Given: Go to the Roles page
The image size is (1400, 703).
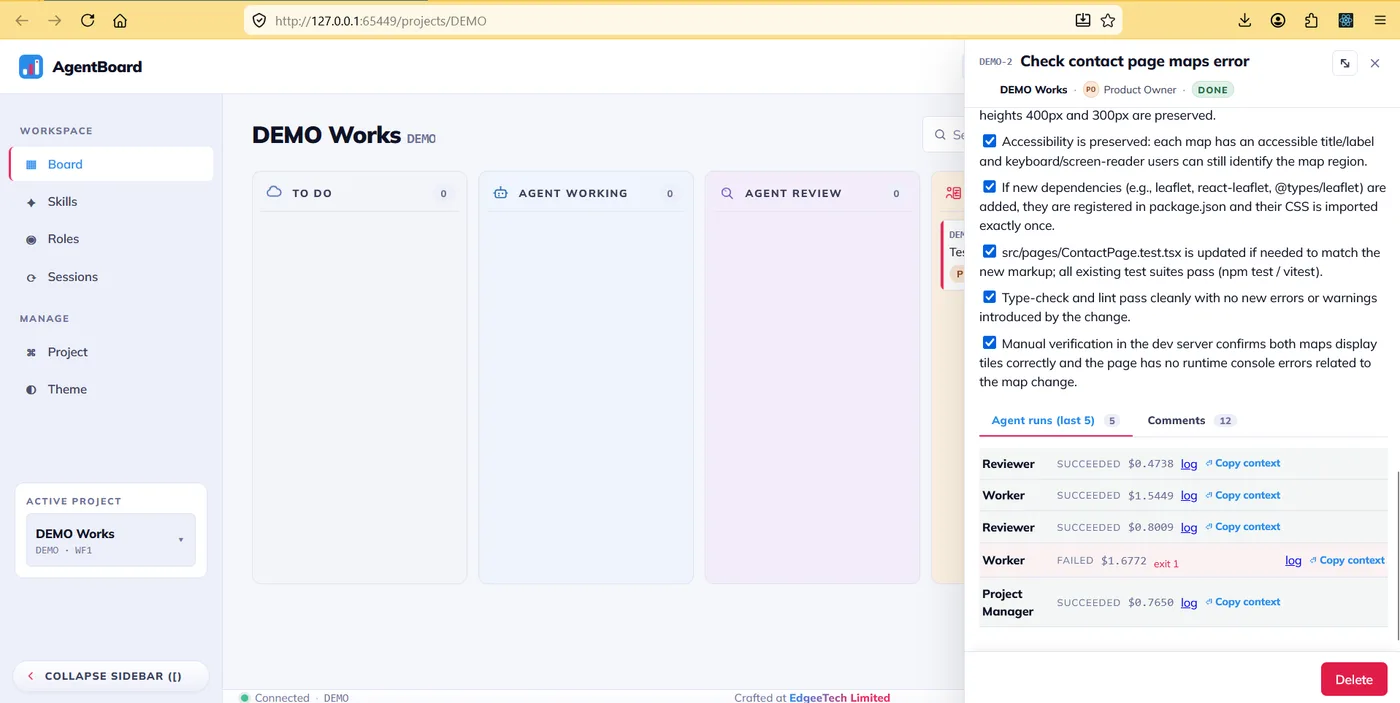Looking at the screenshot, I should (x=111, y=239).
